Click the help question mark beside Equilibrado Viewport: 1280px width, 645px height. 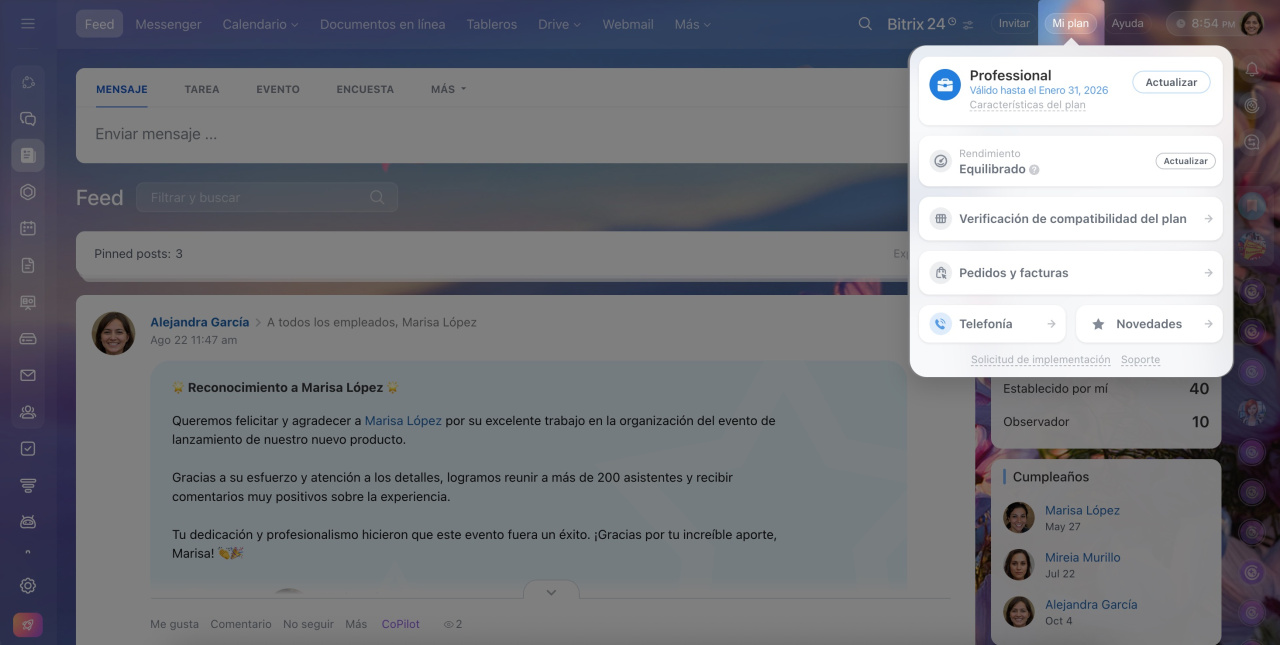tap(1034, 170)
